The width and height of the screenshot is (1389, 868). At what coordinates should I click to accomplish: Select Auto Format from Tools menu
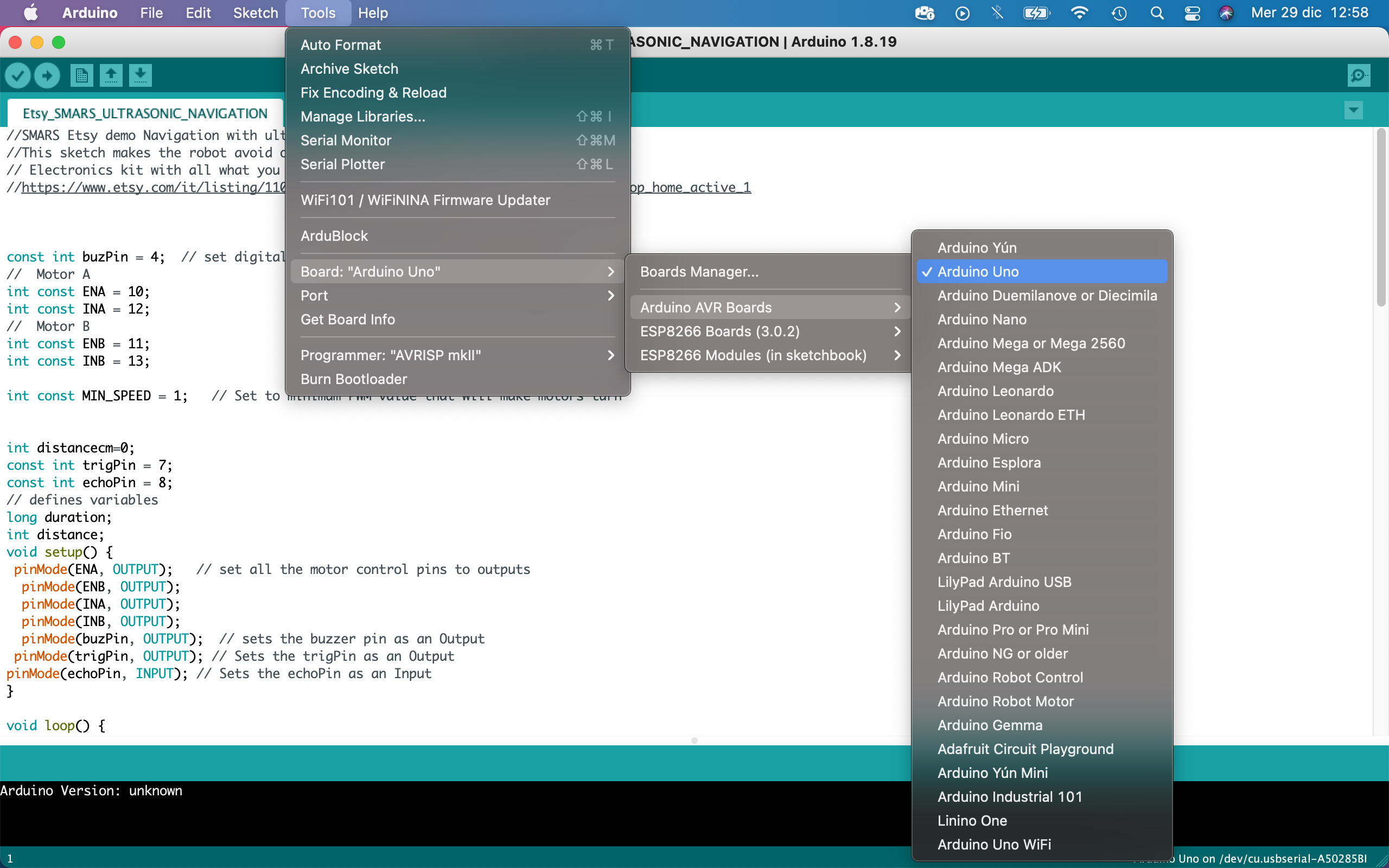457,45
